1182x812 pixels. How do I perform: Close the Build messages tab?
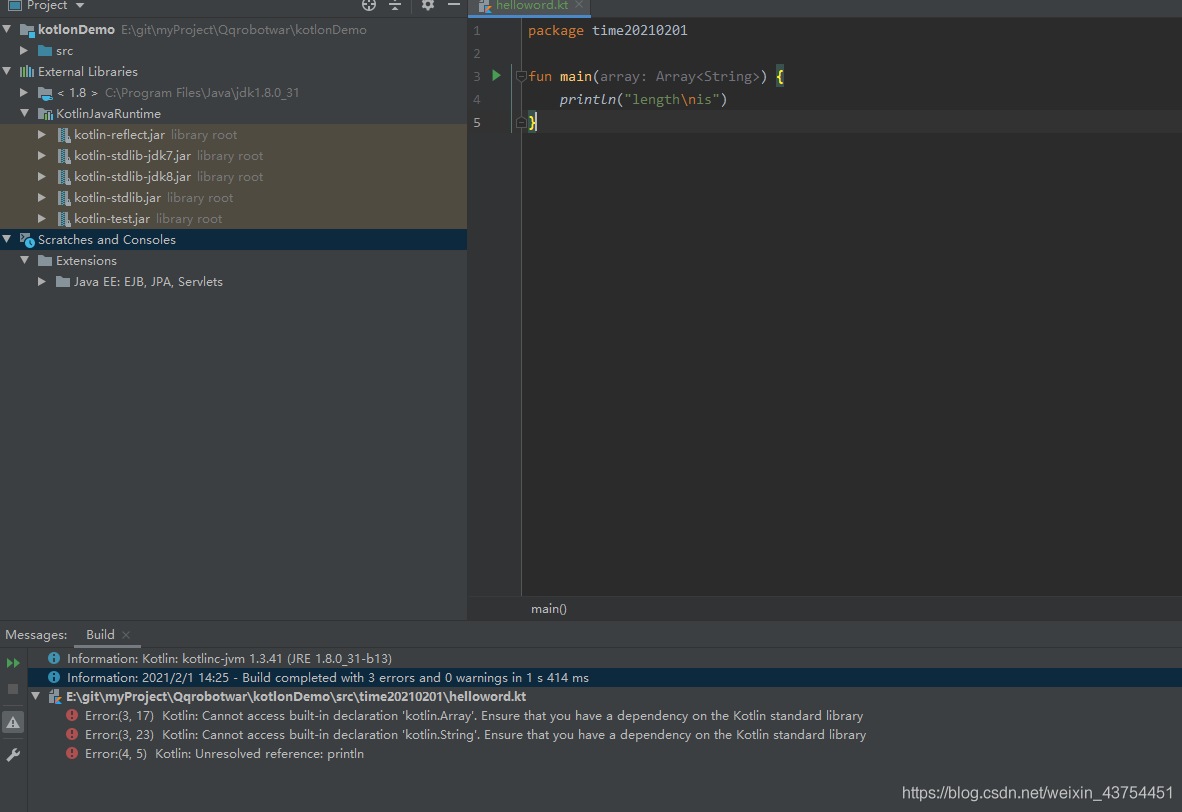[126, 634]
